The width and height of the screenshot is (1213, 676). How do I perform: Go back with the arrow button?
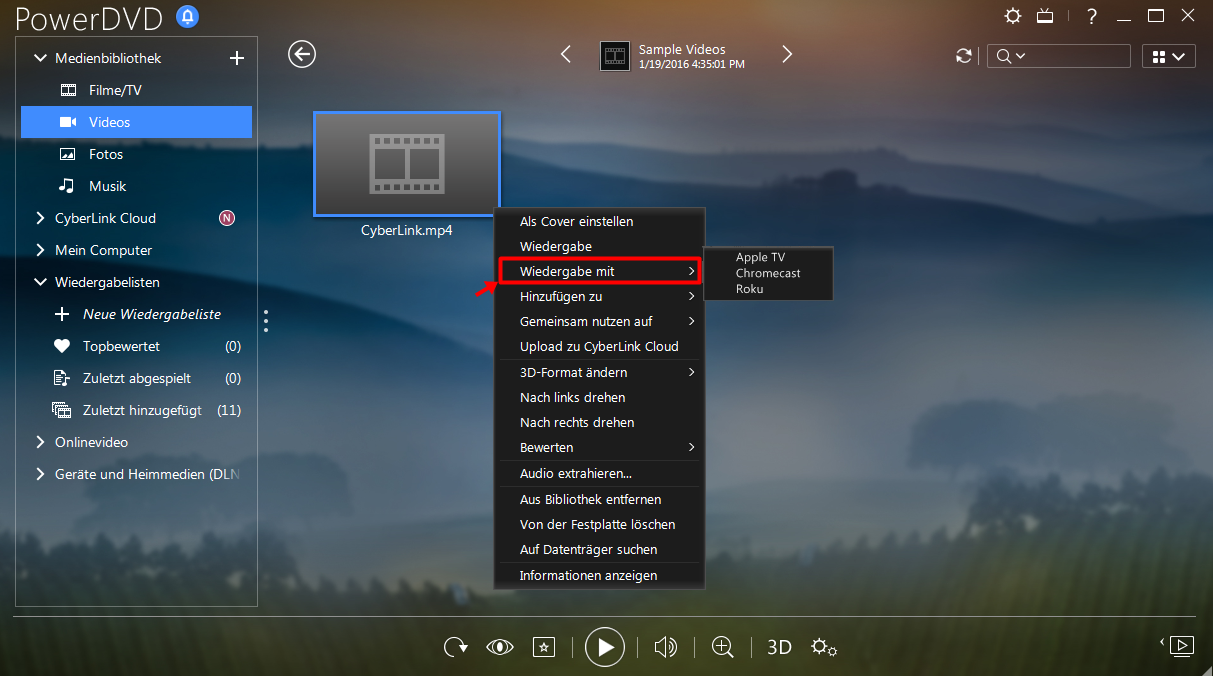click(x=302, y=54)
